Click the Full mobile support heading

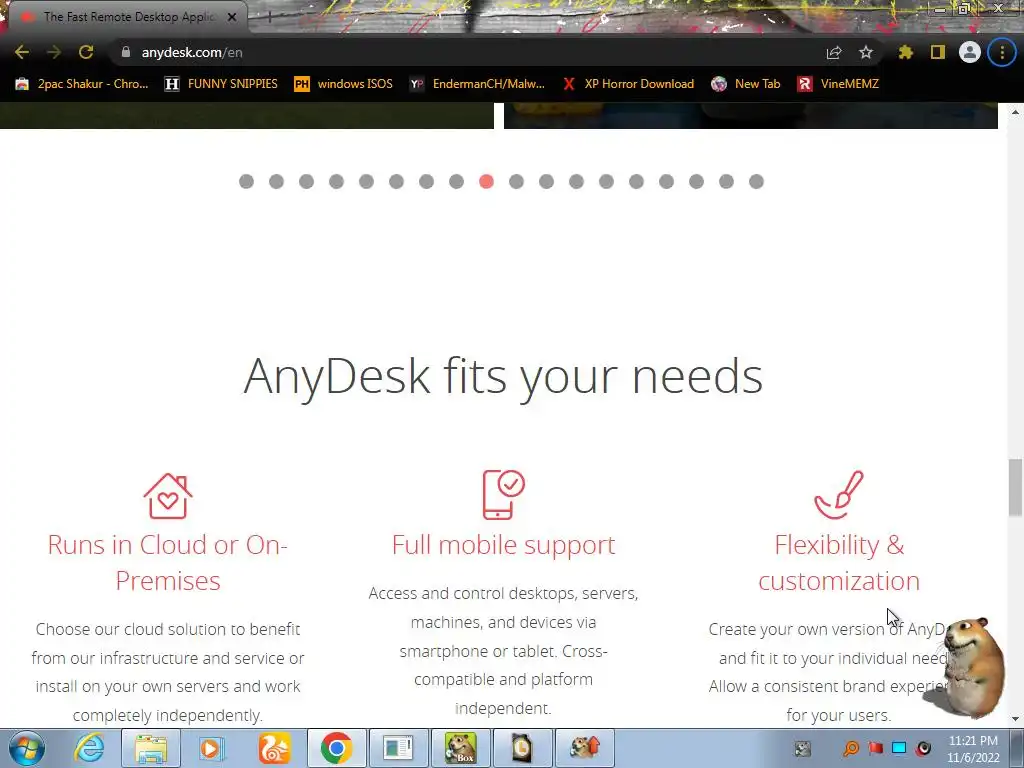pyautogui.click(x=504, y=545)
